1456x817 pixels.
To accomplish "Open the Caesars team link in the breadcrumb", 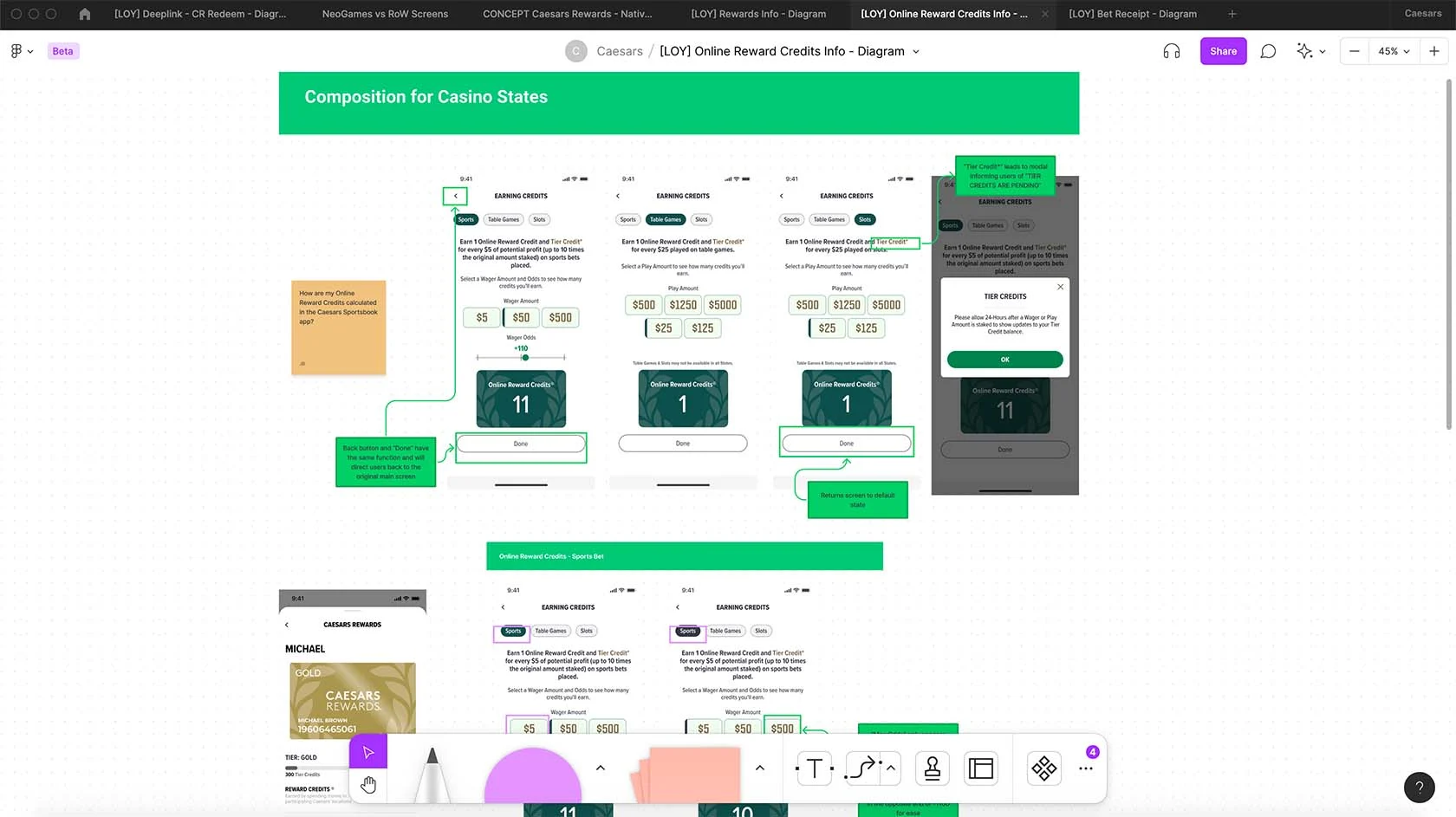I will 620,51.
